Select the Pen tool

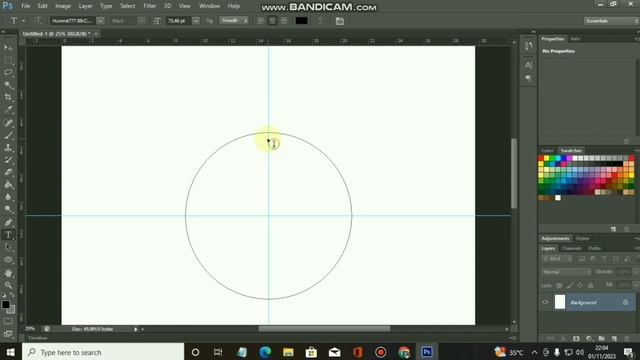[x=8, y=222]
